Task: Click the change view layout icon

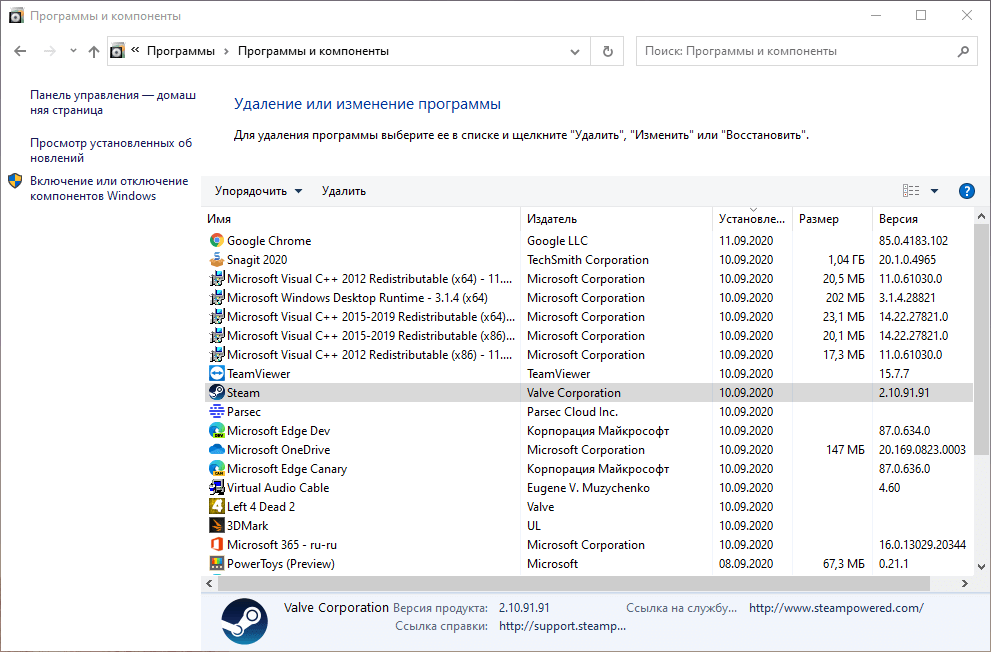Action: pyautogui.click(x=911, y=191)
